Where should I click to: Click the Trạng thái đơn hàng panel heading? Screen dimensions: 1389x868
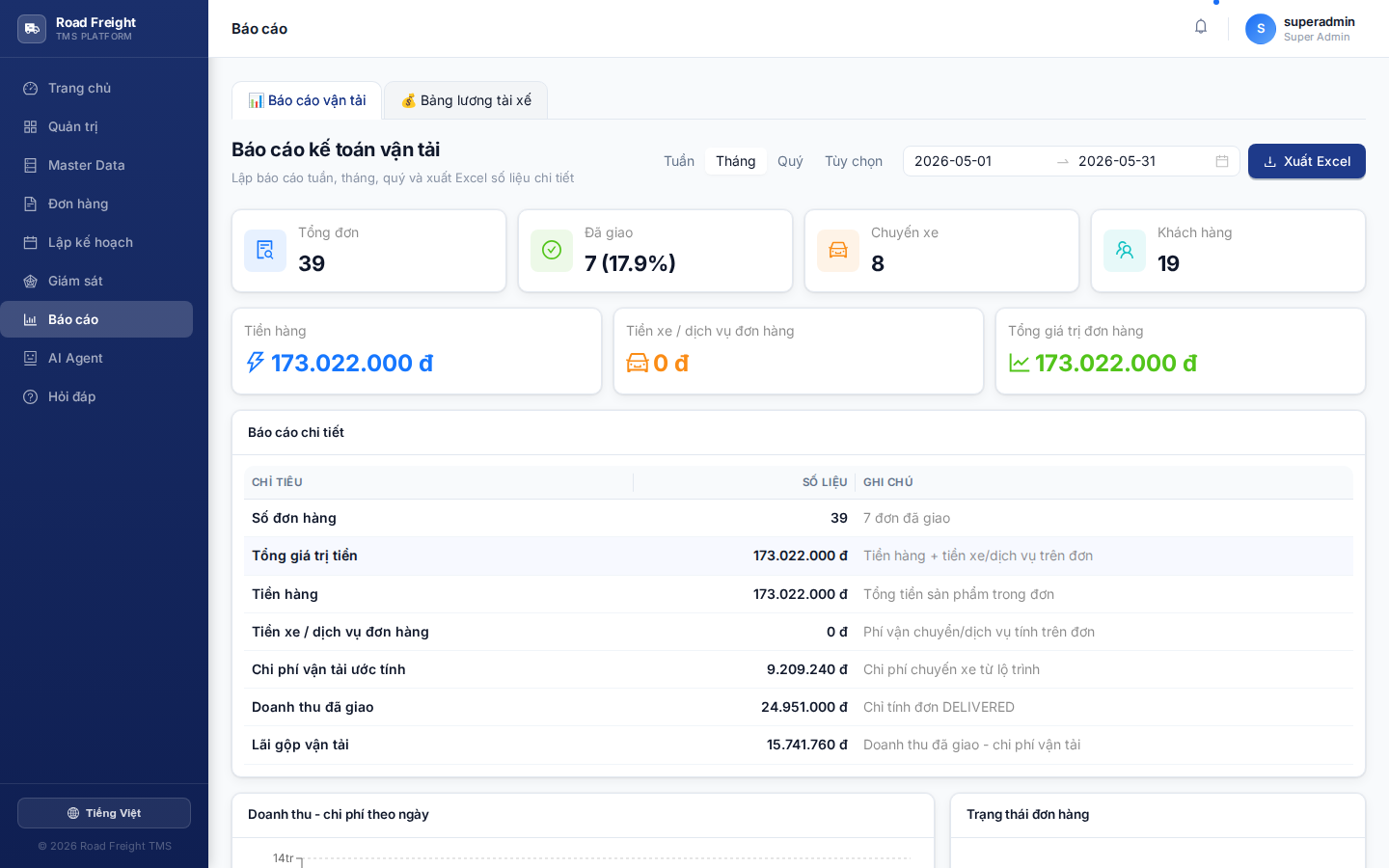pos(1028,814)
